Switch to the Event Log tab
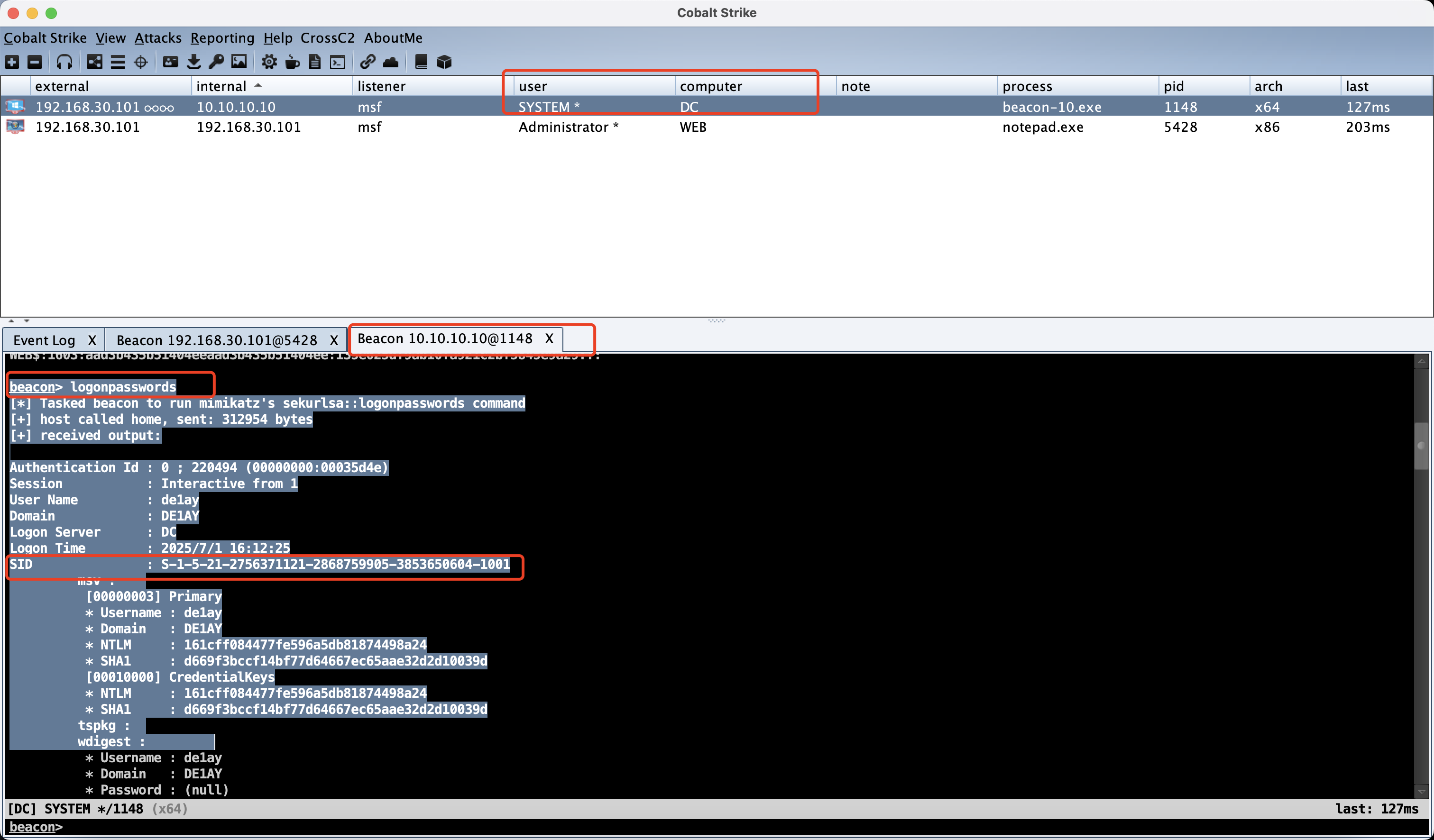Viewport: 1434px width, 840px height. tap(45, 340)
